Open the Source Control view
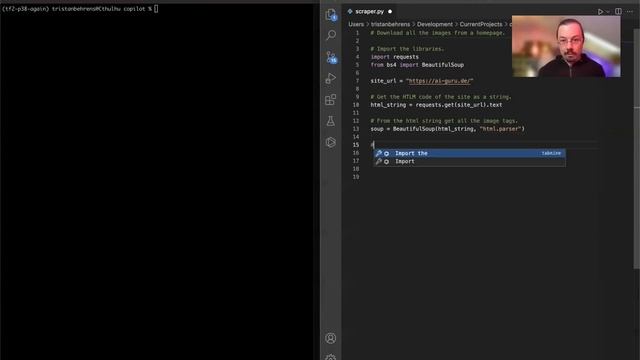640x360 pixels. pyautogui.click(x=331, y=57)
